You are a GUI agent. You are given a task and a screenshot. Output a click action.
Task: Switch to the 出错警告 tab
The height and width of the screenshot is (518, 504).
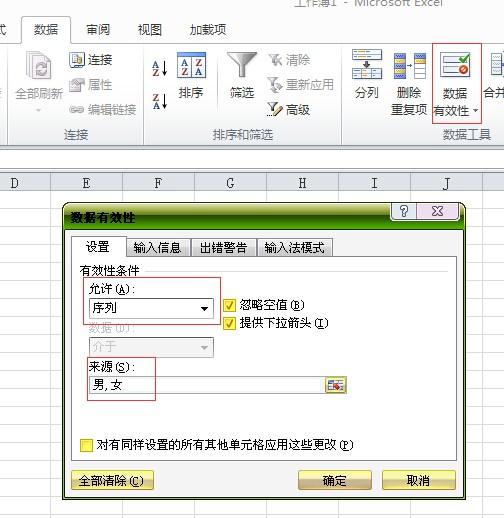(223, 248)
